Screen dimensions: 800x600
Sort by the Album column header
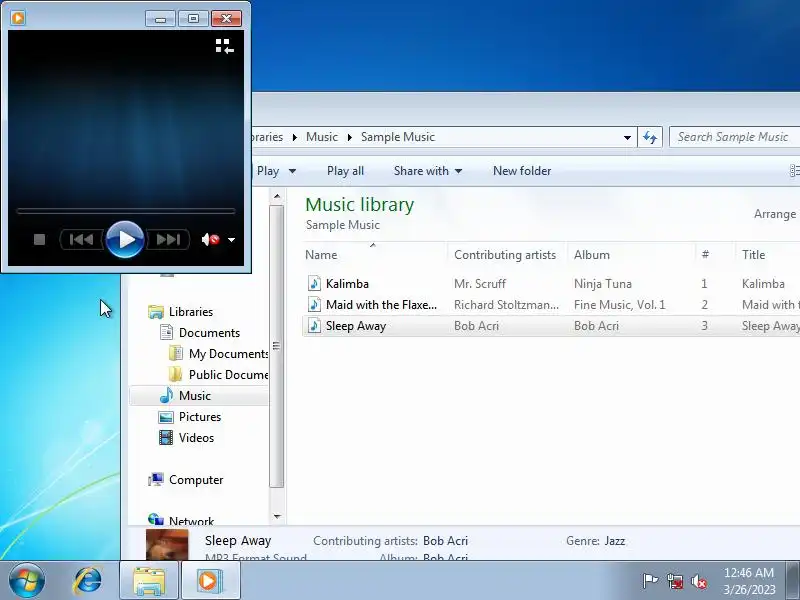(x=592, y=255)
